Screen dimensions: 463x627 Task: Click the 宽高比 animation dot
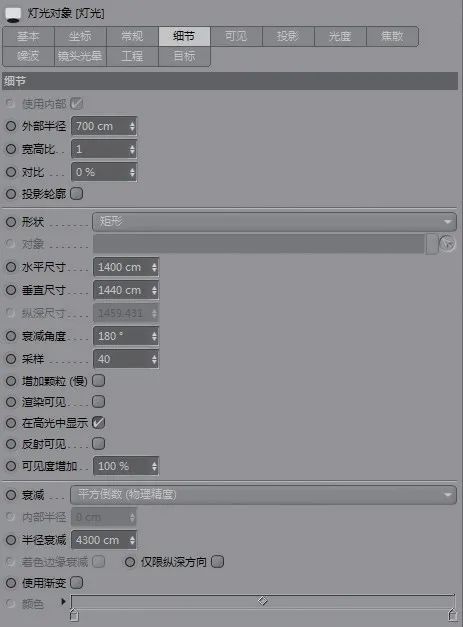(11, 149)
